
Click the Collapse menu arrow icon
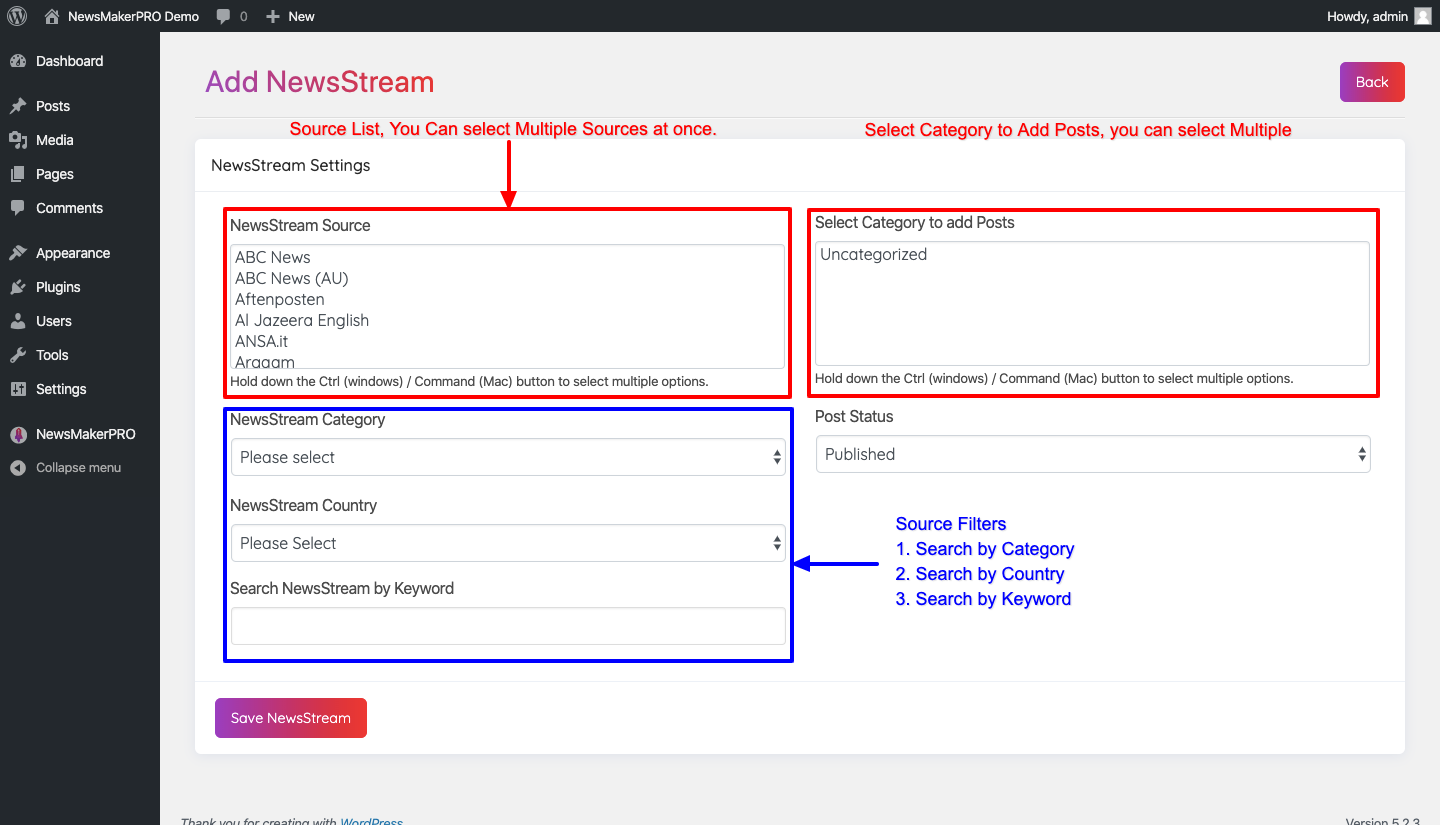point(18,468)
